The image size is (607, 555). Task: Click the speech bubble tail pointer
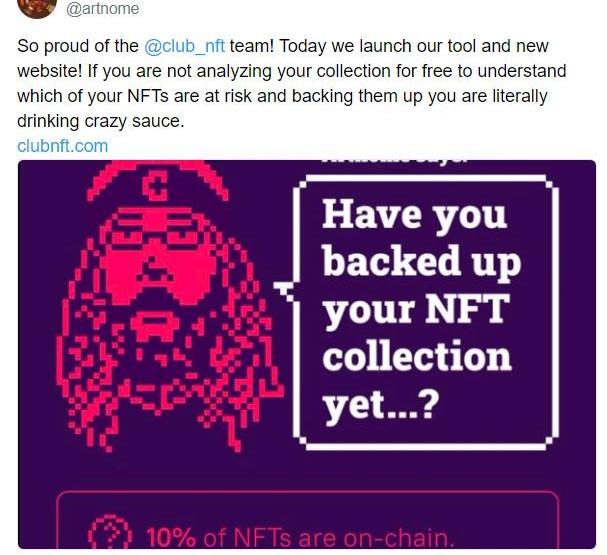[285, 288]
